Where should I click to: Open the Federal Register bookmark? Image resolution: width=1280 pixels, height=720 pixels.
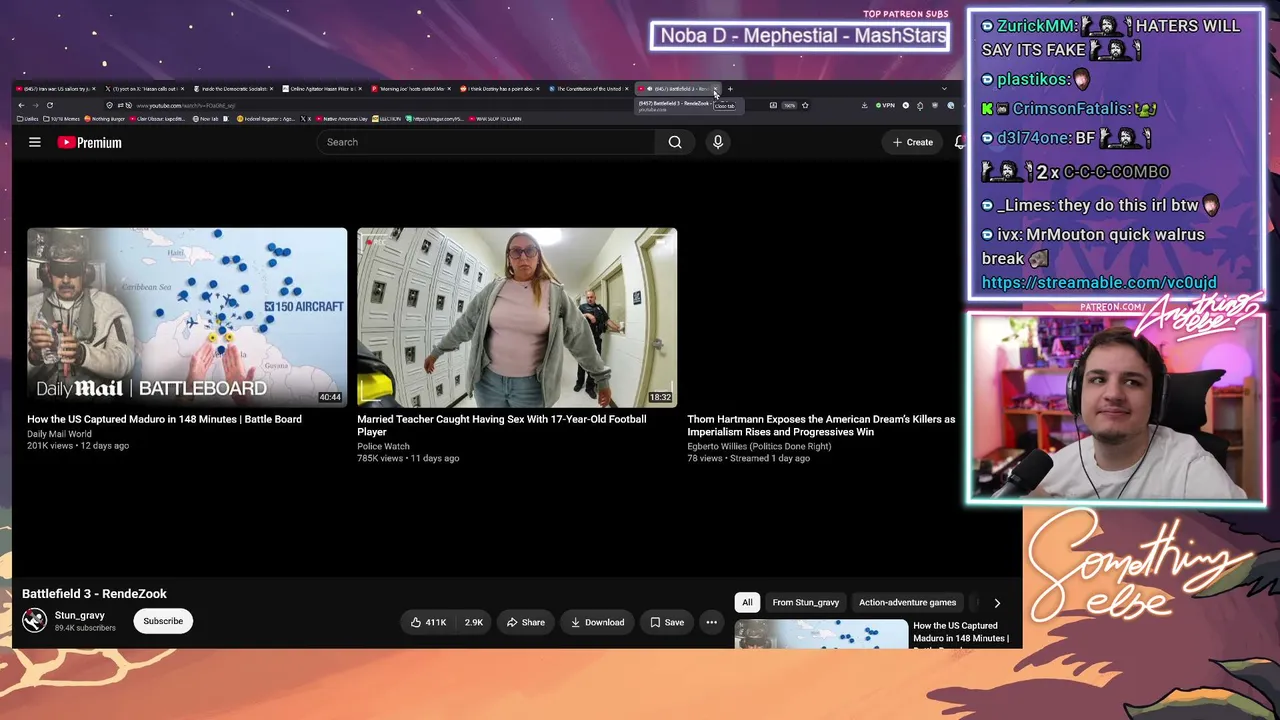(x=265, y=119)
